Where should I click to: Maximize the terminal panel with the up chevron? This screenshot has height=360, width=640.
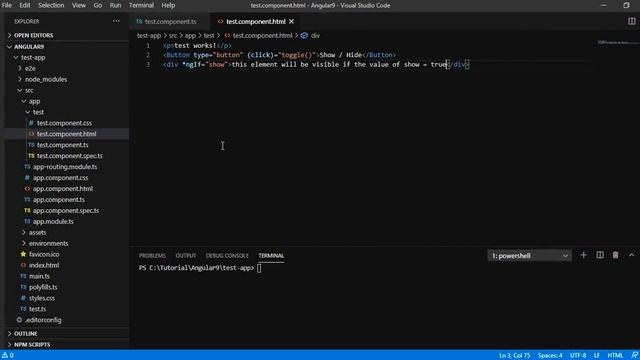pyautogui.click(x=631, y=255)
